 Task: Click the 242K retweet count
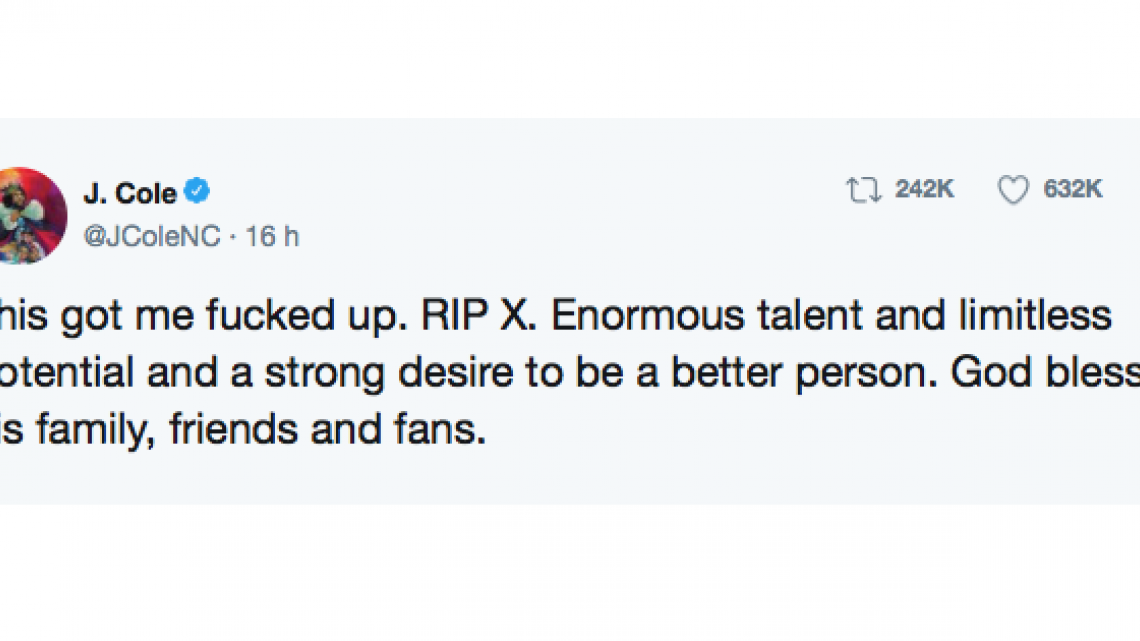pos(924,190)
